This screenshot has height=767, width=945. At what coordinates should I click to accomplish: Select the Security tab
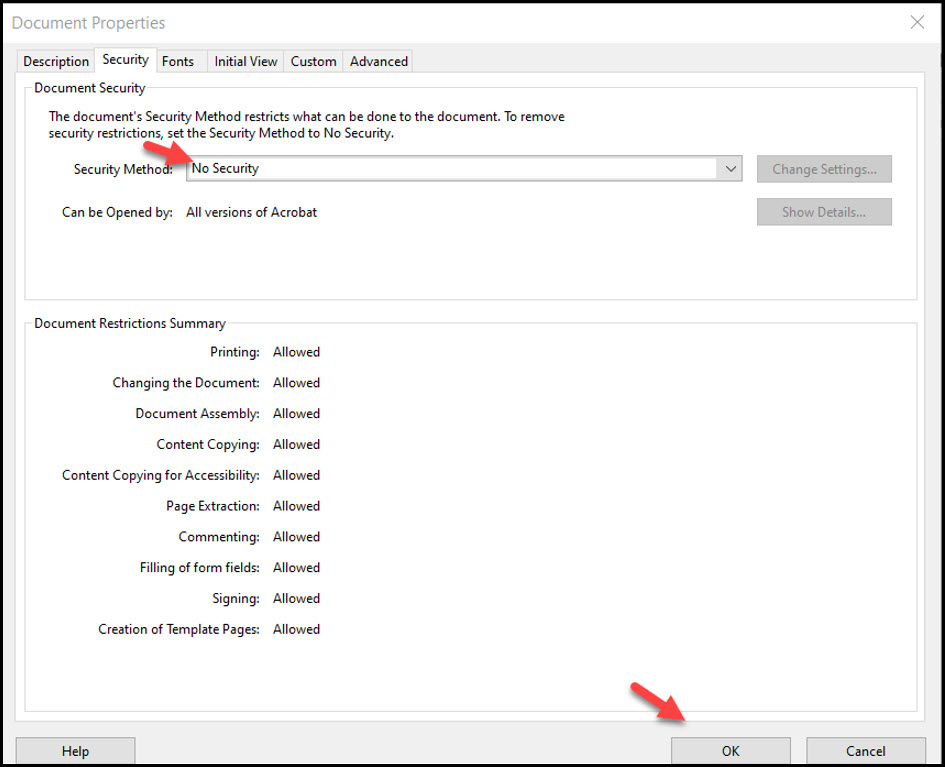pyautogui.click(x=124, y=60)
